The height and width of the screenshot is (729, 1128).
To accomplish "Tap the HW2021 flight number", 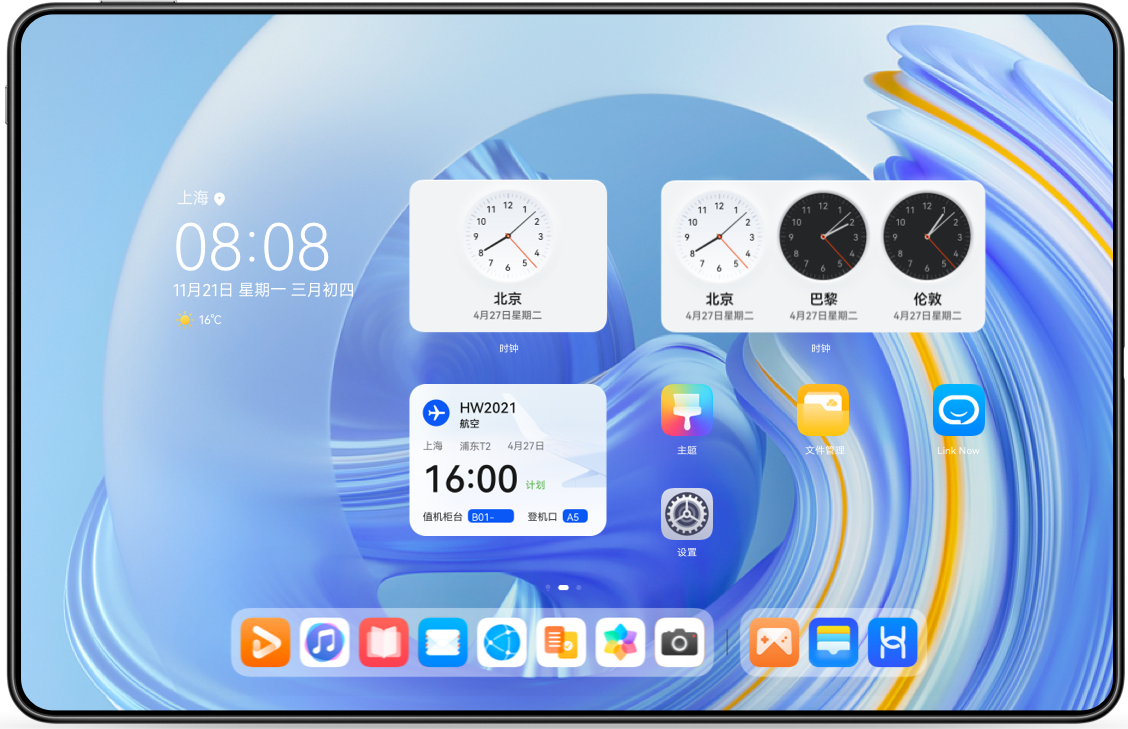I will click(x=488, y=407).
